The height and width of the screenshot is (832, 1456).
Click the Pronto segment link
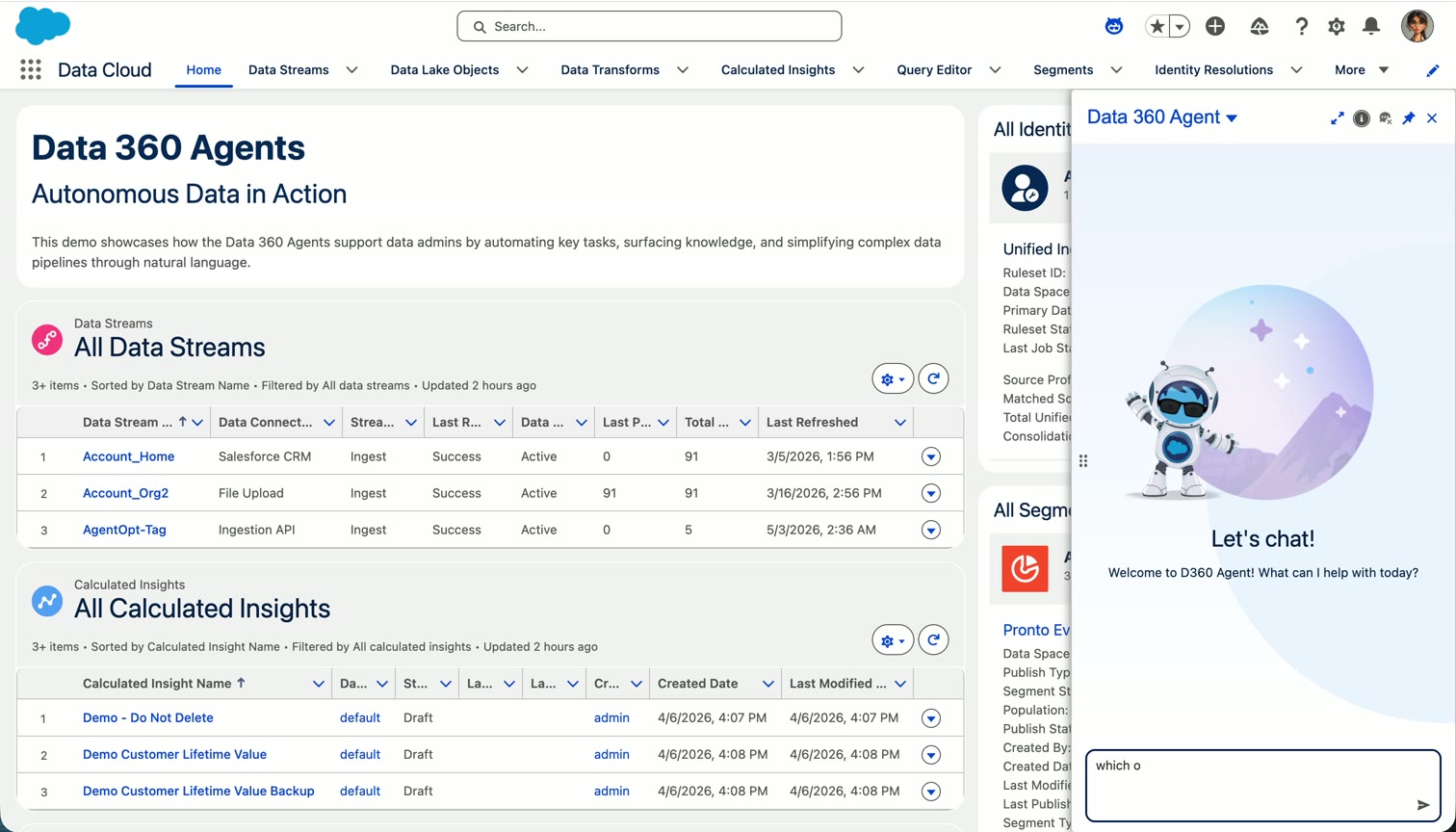pos(1037,630)
